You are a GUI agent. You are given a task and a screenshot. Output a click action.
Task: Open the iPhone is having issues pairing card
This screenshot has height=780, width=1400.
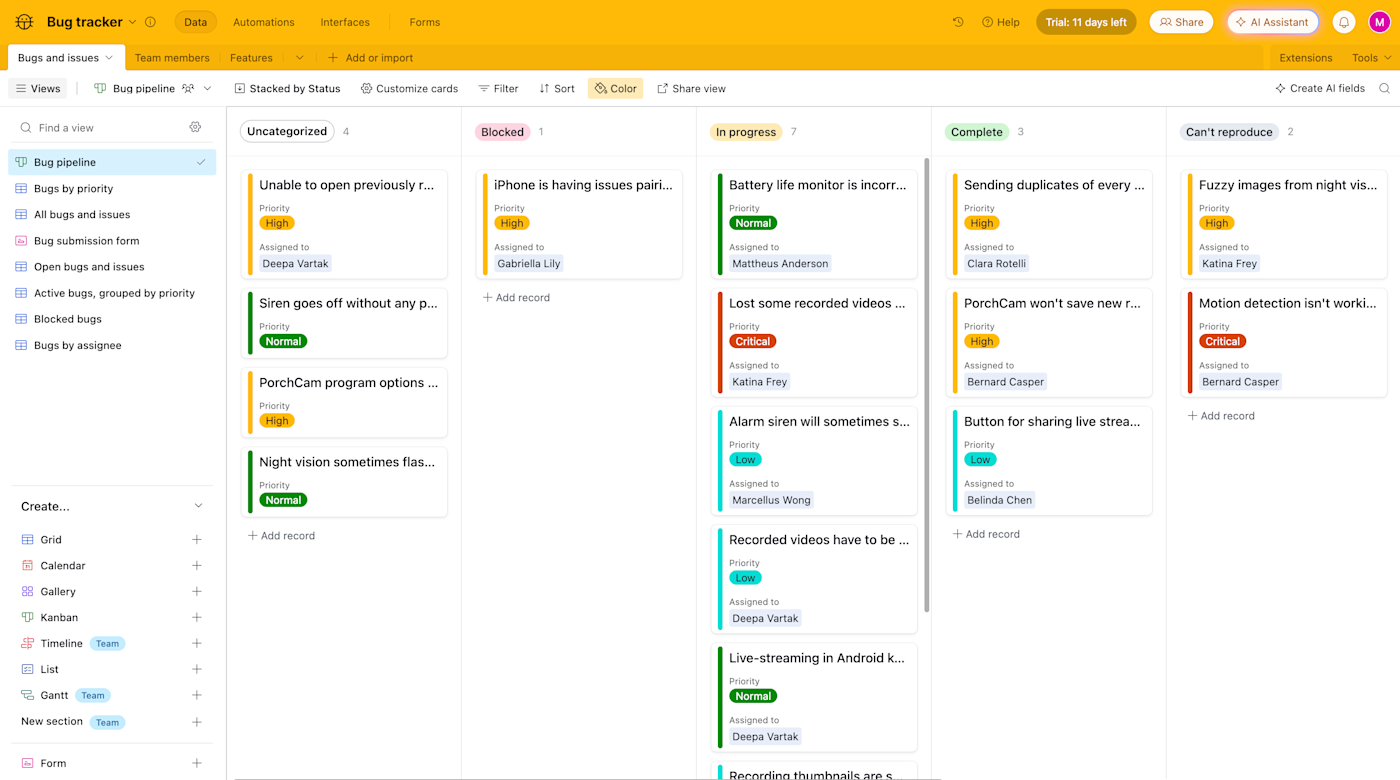point(579,224)
